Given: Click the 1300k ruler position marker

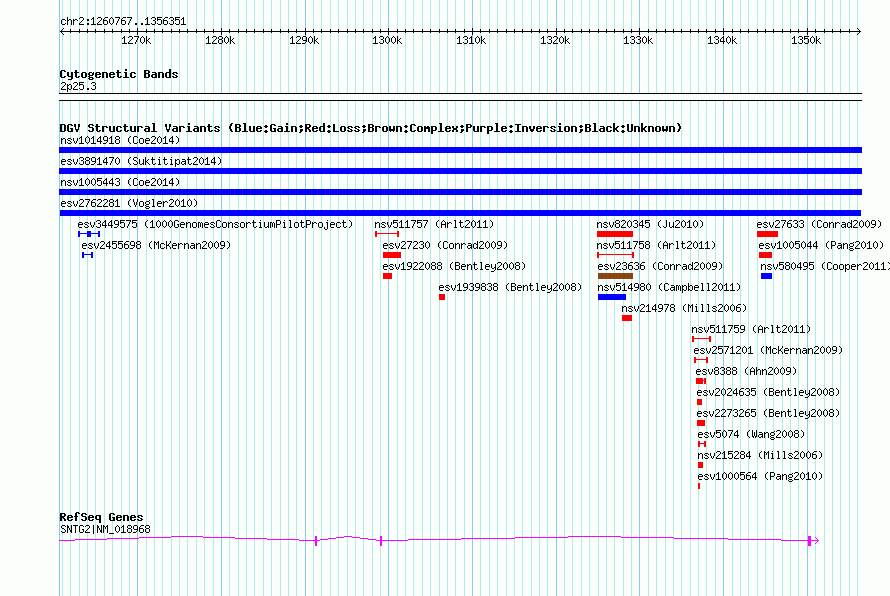Looking at the screenshot, I should (x=387, y=40).
